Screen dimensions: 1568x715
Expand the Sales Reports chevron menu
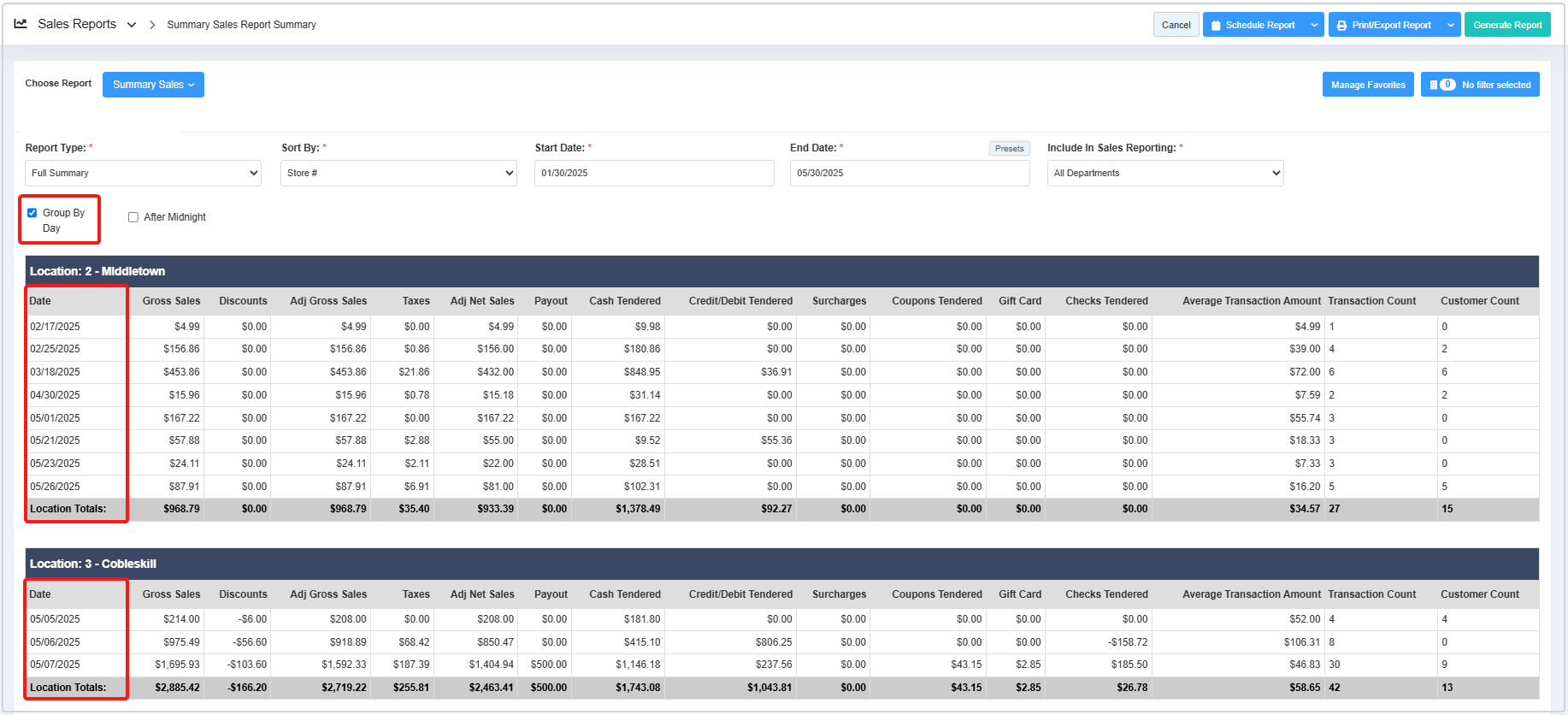pyautogui.click(x=132, y=25)
